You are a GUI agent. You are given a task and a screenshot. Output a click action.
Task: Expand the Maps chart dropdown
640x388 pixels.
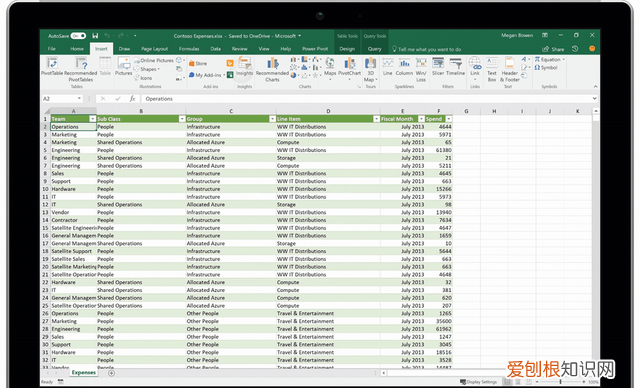(330, 79)
